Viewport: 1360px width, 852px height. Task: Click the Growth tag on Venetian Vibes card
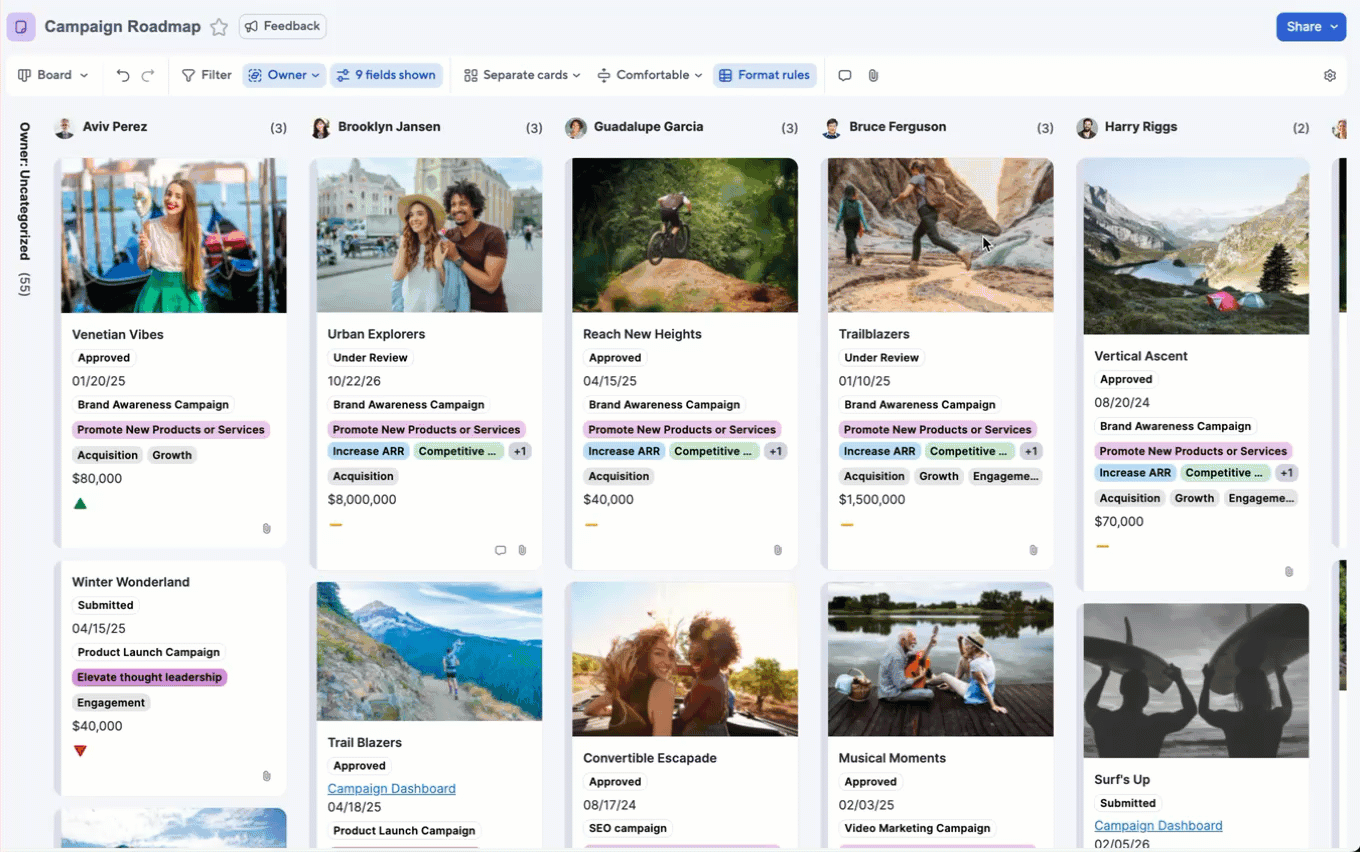coord(172,455)
